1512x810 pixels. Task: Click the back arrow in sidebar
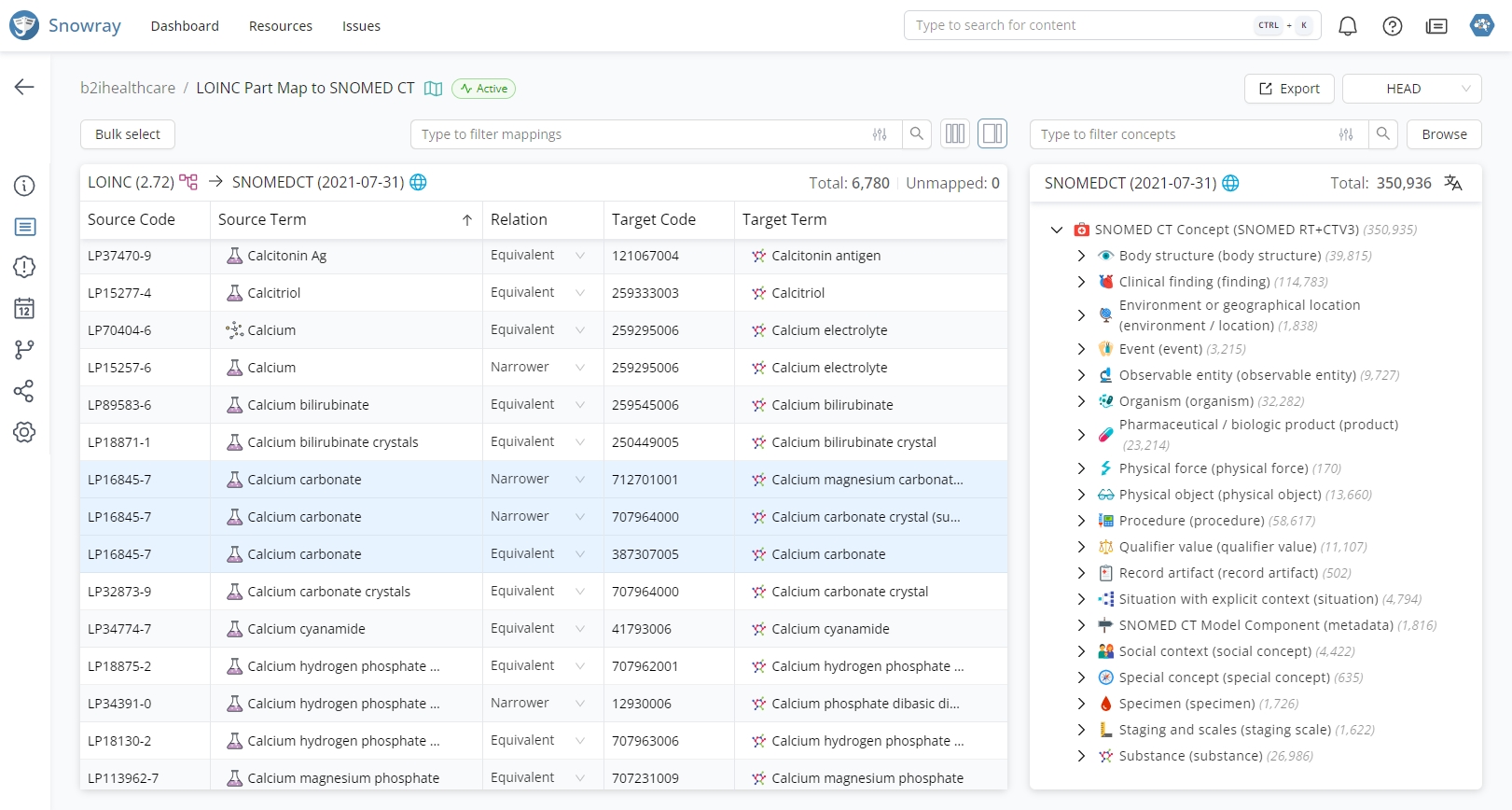pyautogui.click(x=24, y=87)
